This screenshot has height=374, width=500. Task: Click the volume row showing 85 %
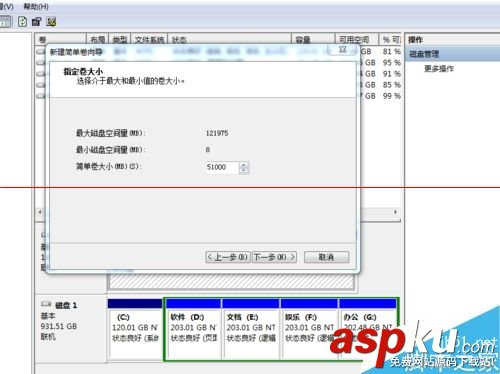coord(381,85)
